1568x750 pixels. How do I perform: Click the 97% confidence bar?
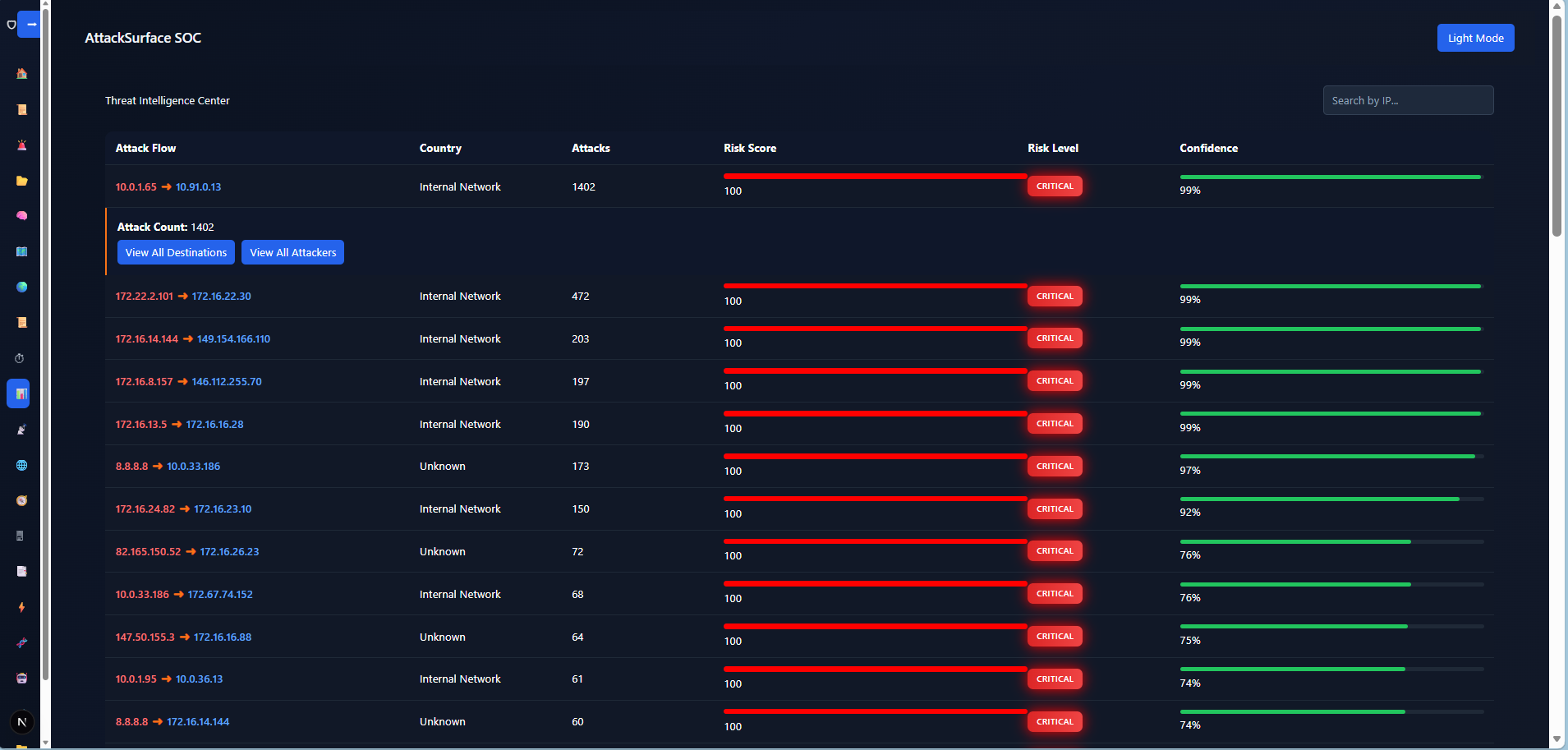(x=1331, y=456)
